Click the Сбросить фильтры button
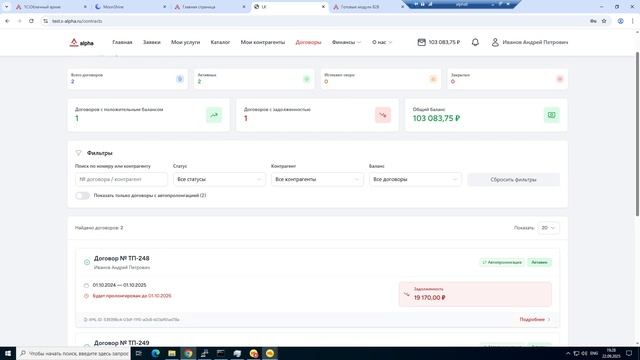This screenshot has height=360, width=640. click(x=513, y=180)
